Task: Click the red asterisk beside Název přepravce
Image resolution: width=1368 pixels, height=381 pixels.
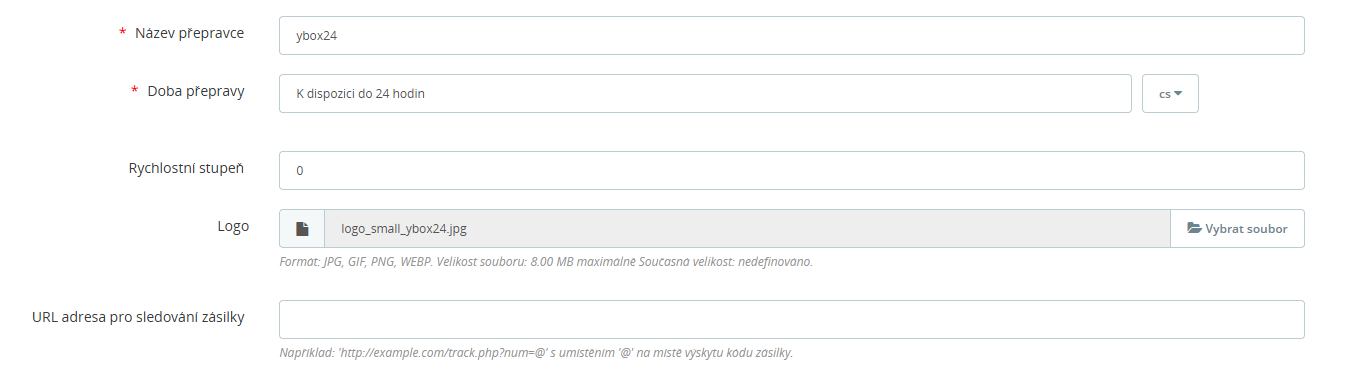Action: 122,34
